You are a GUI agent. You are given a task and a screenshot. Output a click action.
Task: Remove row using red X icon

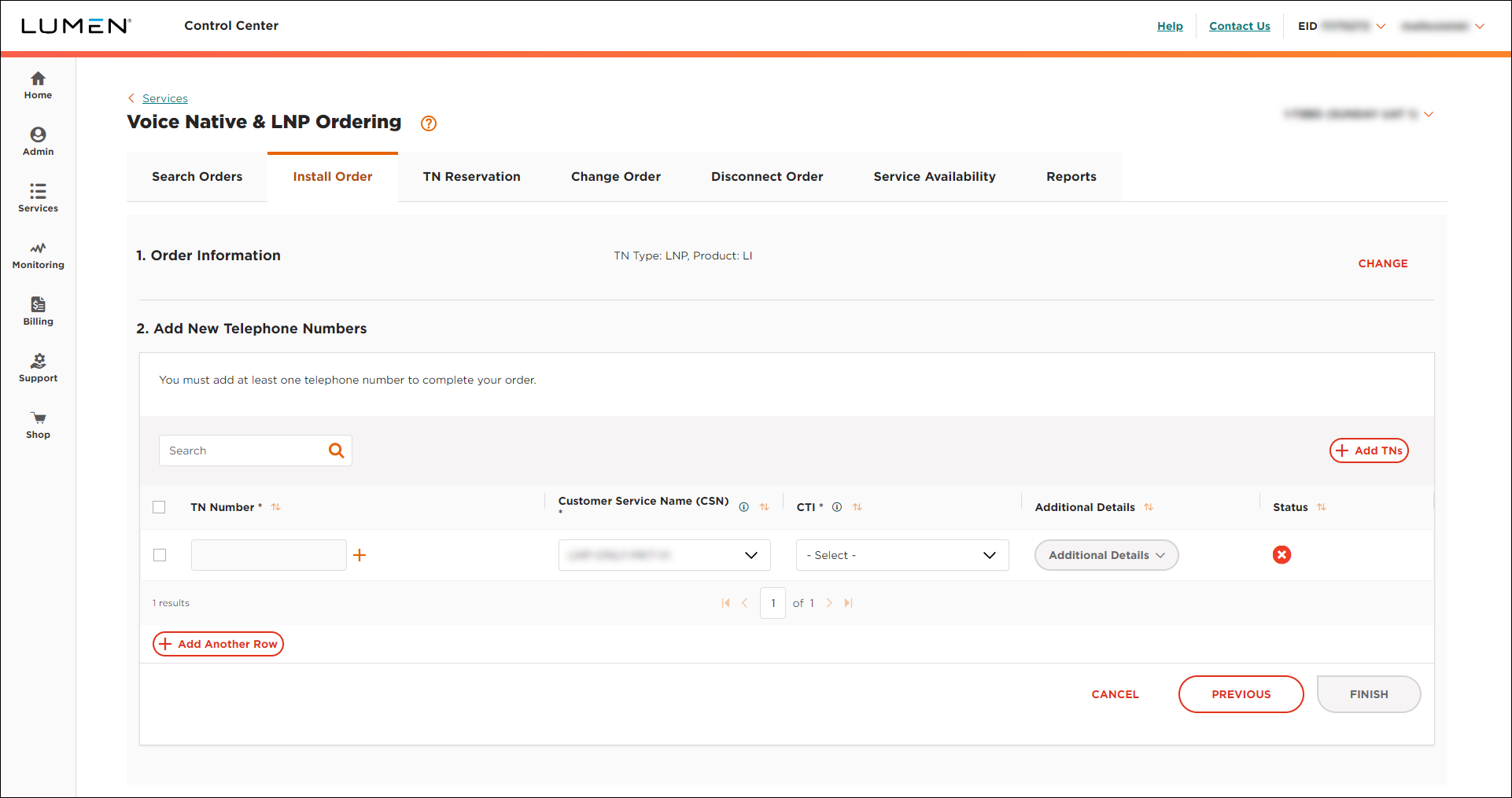[x=1282, y=555]
